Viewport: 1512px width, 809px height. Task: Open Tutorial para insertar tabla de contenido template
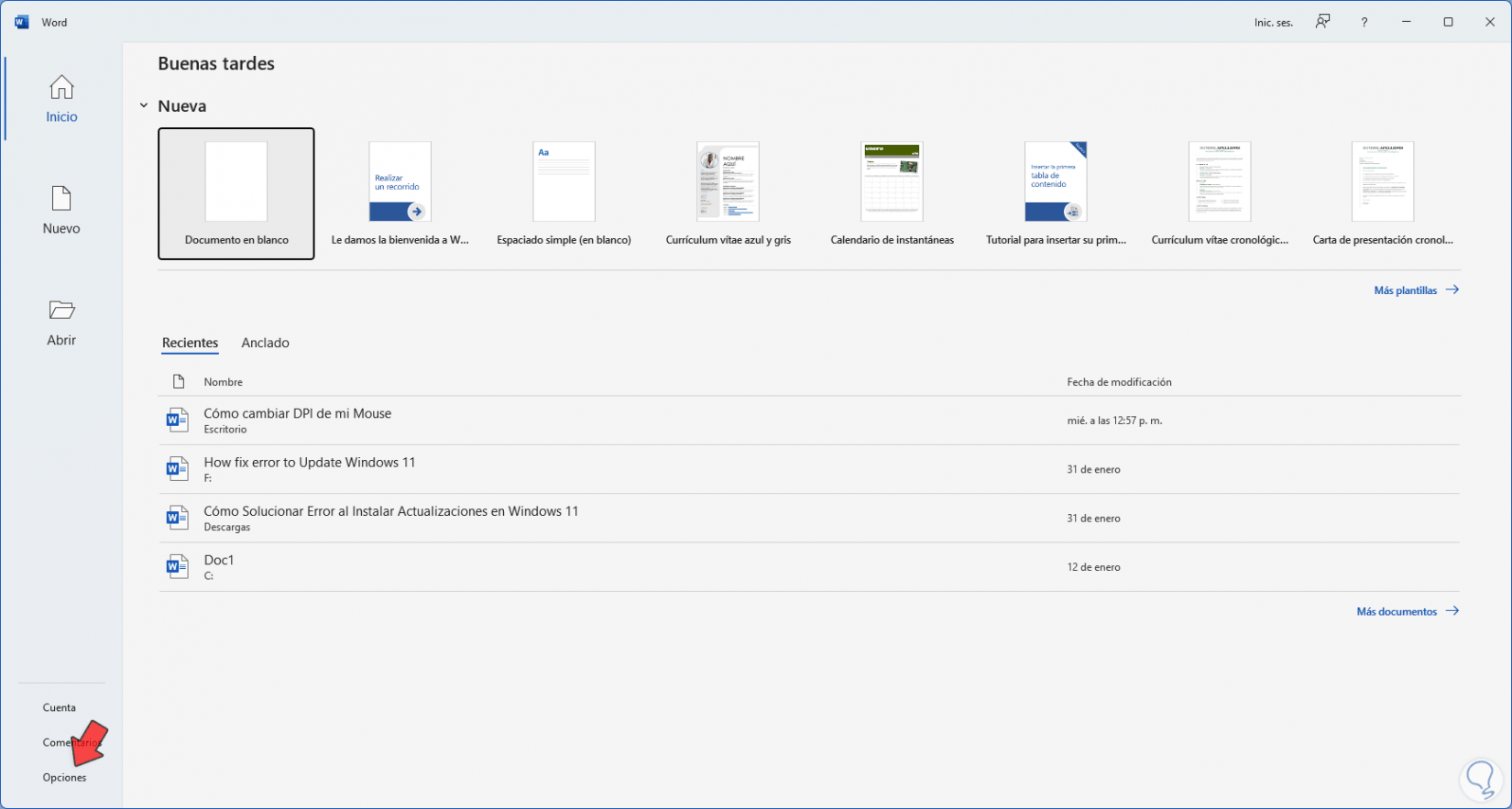point(1056,193)
